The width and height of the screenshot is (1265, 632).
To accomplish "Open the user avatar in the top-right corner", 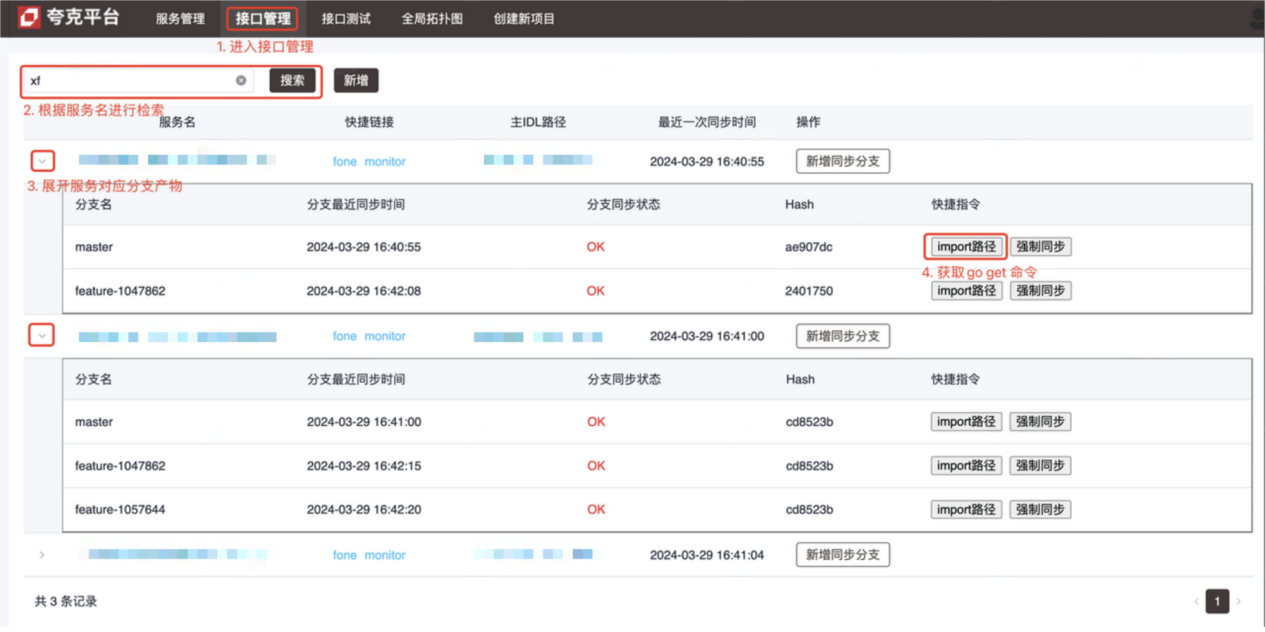I will [x=1256, y=15].
